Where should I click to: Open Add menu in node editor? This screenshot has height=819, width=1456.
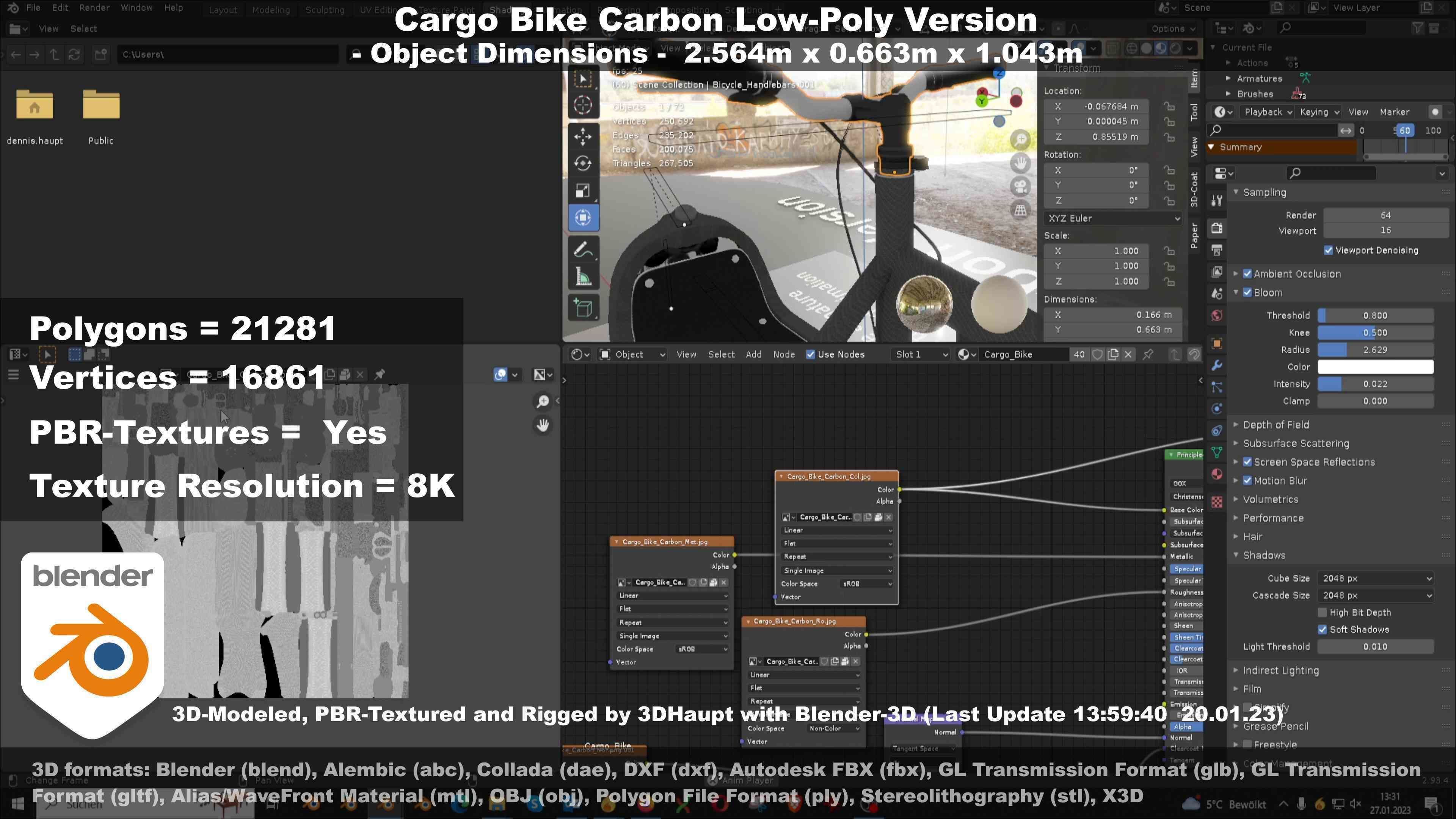753,355
